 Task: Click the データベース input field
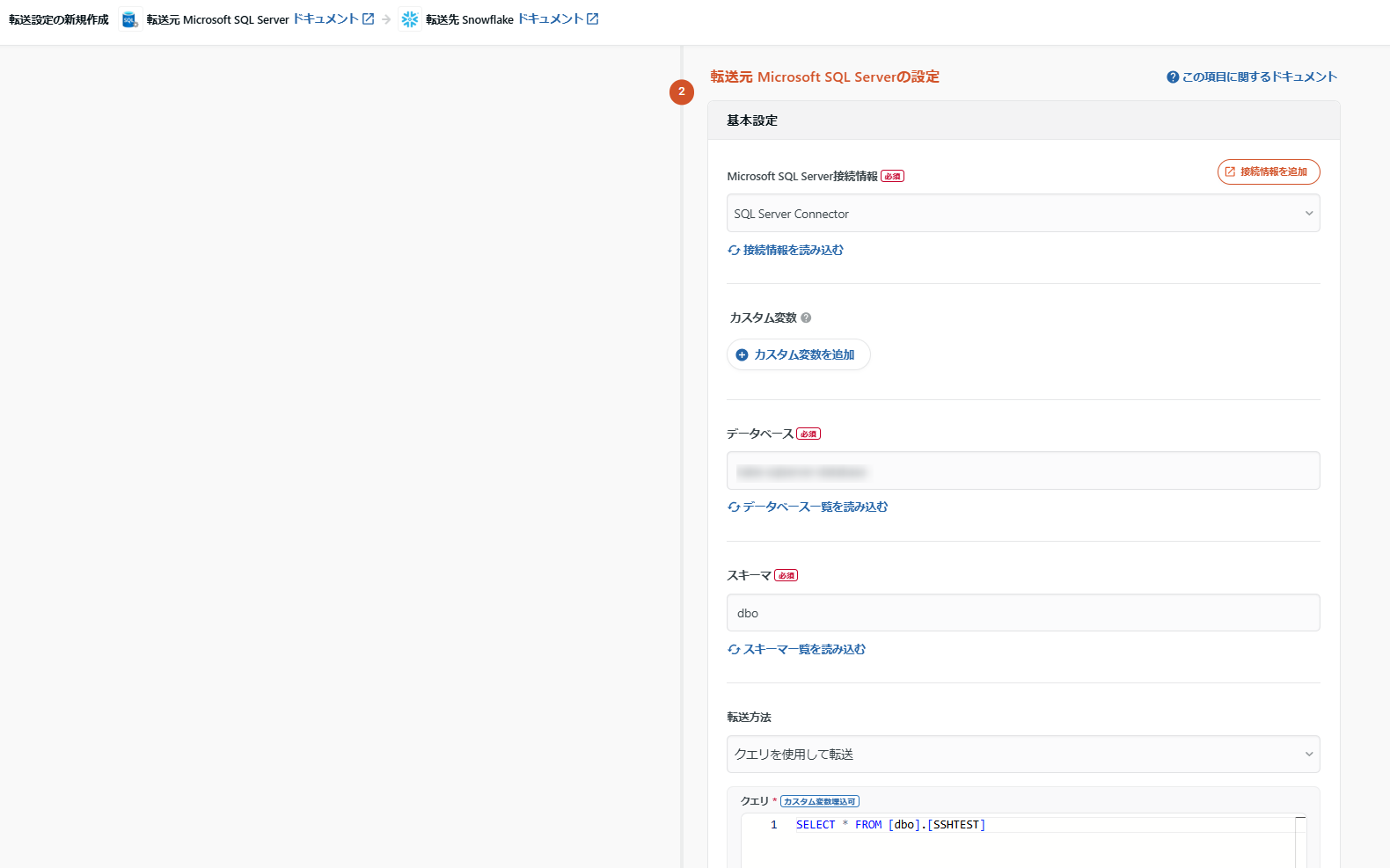point(1023,470)
